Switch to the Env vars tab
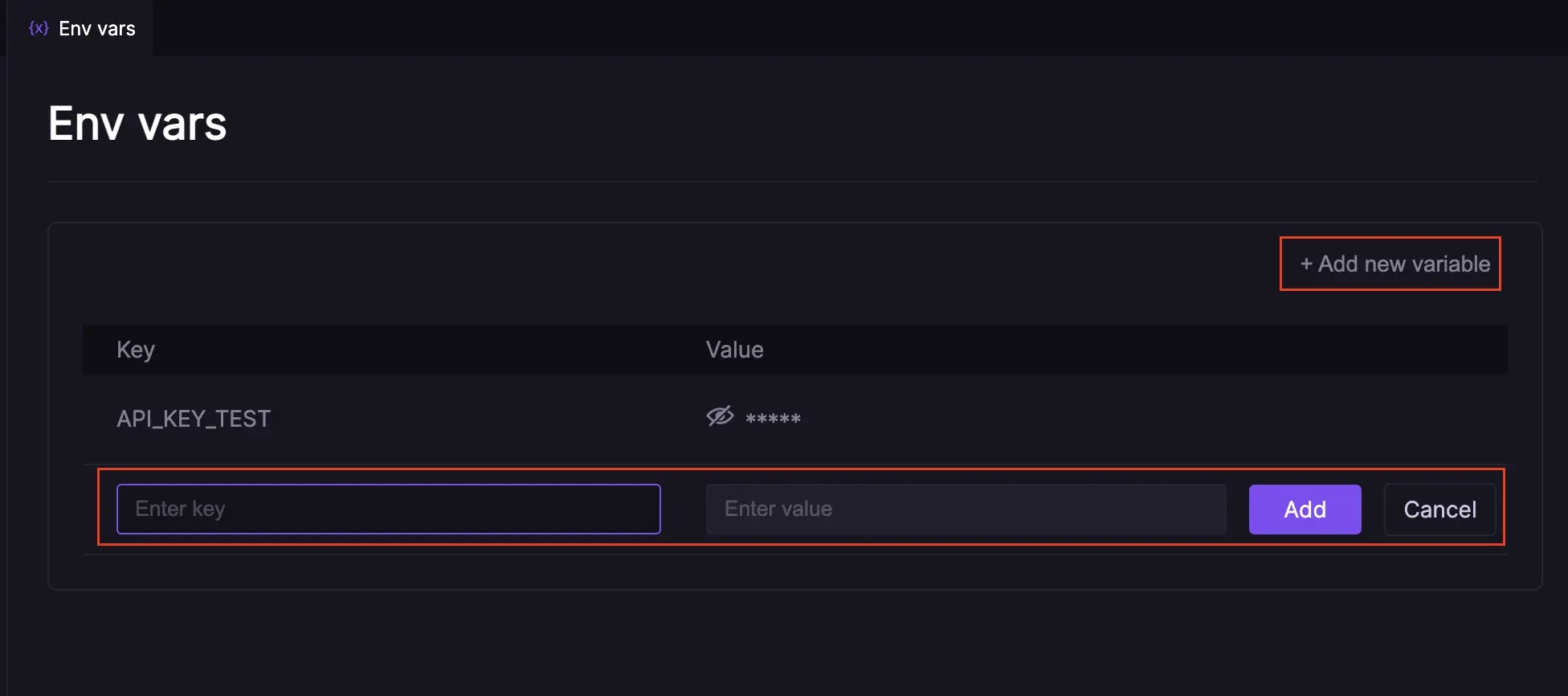Viewport: 1568px width, 696px height. tap(96, 29)
